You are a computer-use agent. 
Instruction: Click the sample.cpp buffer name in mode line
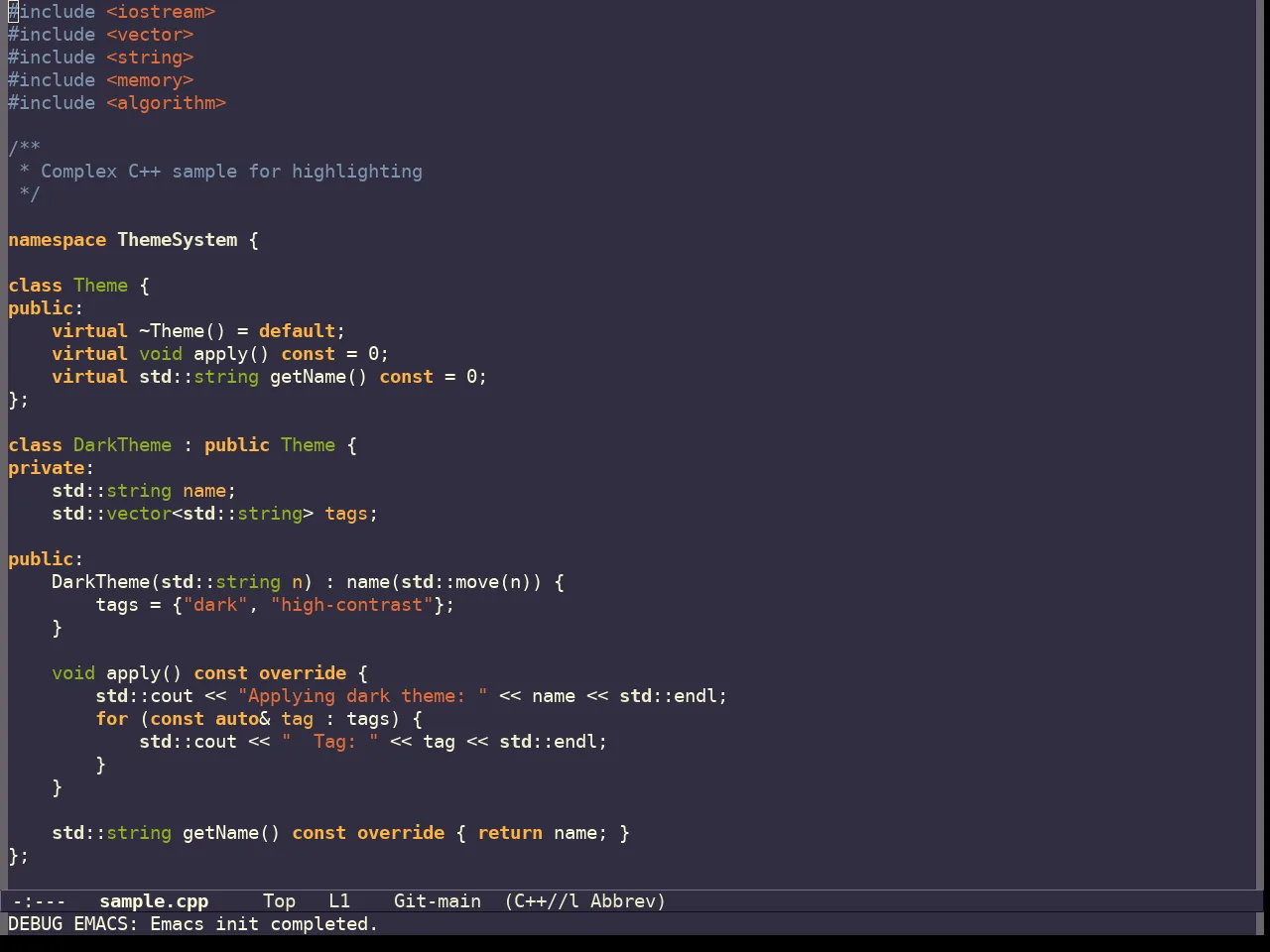154,901
